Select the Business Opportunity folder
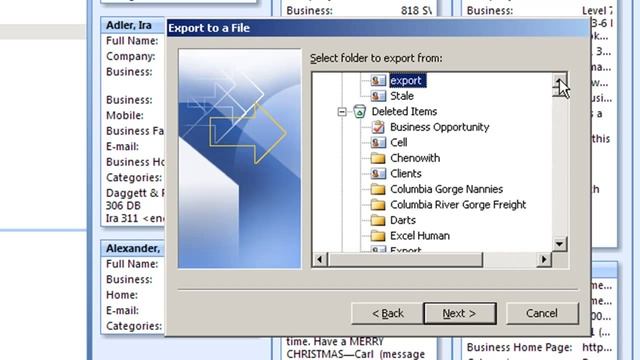Viewport: 640px width, 360px height. point(440,127)
